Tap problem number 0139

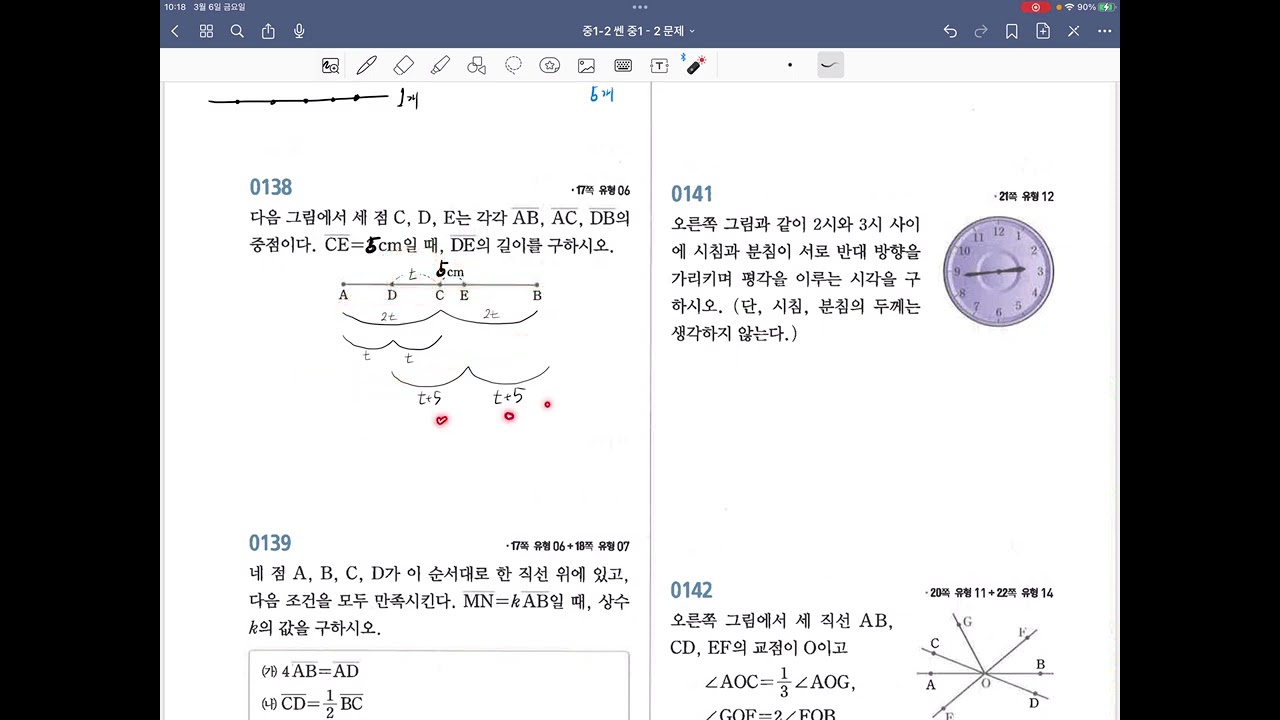click(x=270, y=543)
